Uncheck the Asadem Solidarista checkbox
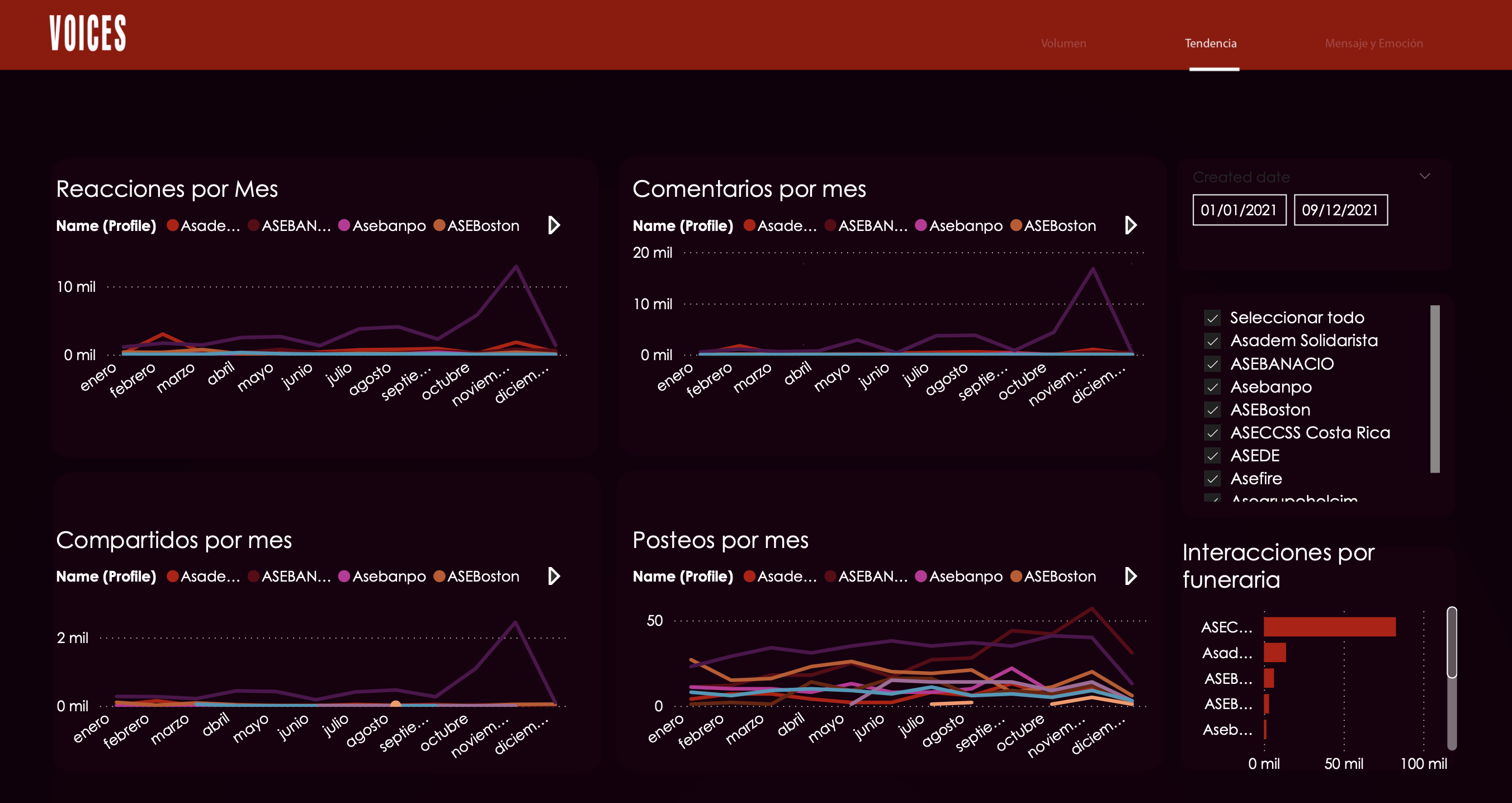 (1213, 341)
